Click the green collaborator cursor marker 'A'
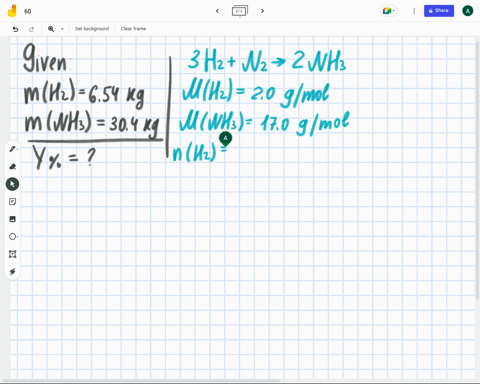 pyautogui.click(x=226, y=139)
